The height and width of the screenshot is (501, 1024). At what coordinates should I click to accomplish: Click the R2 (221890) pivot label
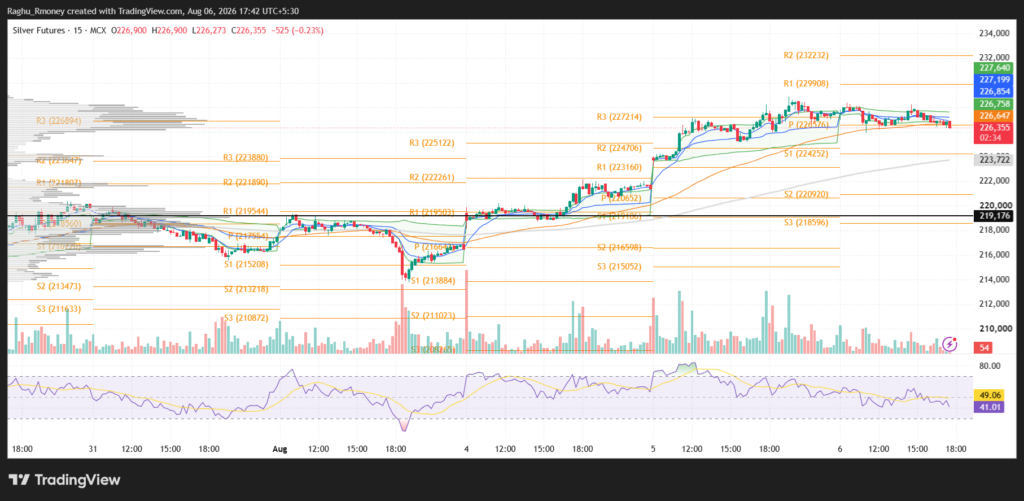246,182
